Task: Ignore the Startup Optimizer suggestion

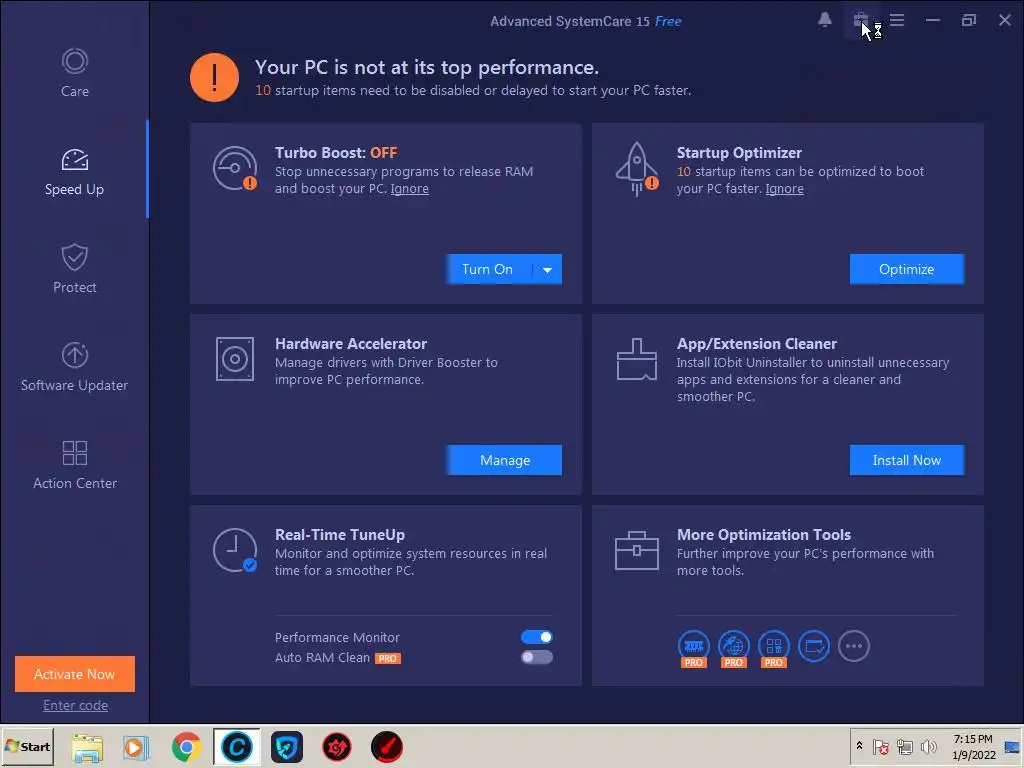Action: [x=784, y=189]
